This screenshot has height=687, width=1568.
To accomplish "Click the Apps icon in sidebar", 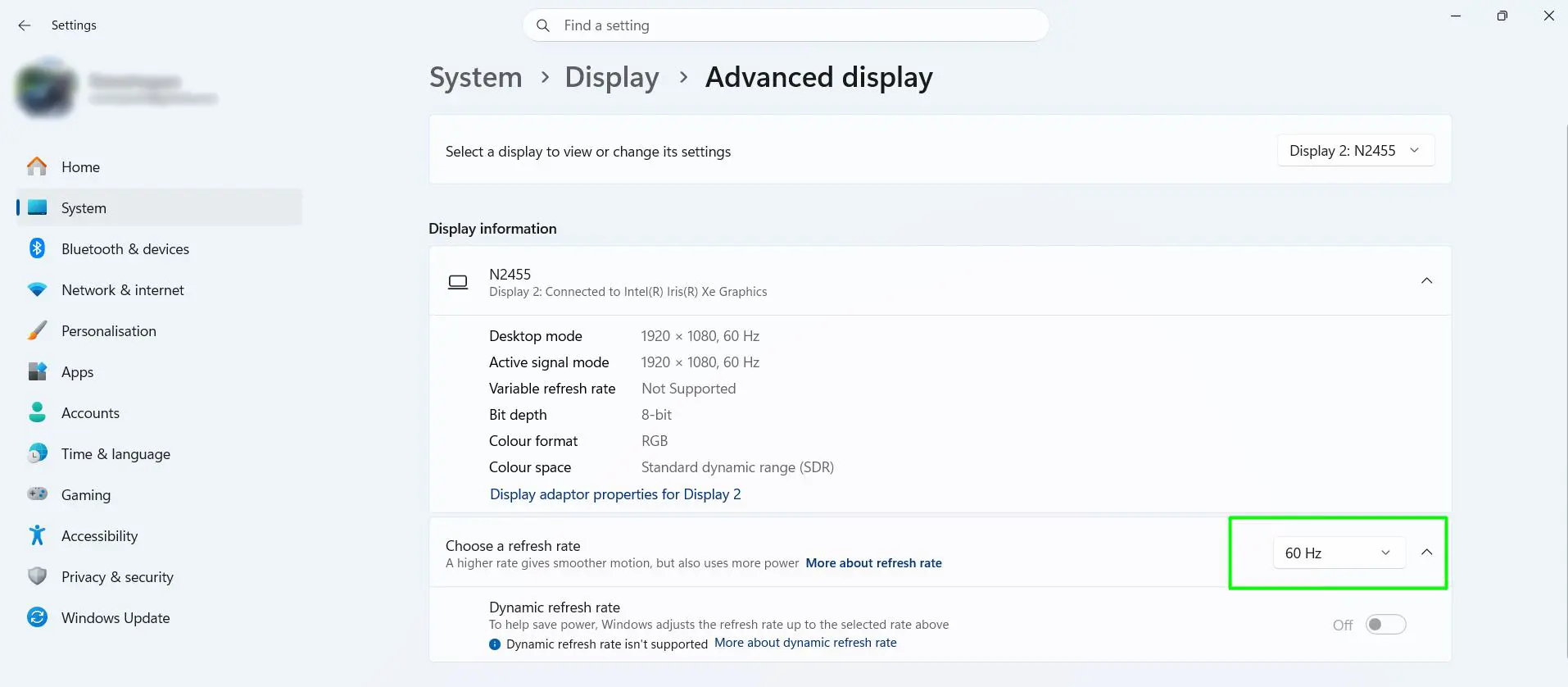I will (37, 371).
